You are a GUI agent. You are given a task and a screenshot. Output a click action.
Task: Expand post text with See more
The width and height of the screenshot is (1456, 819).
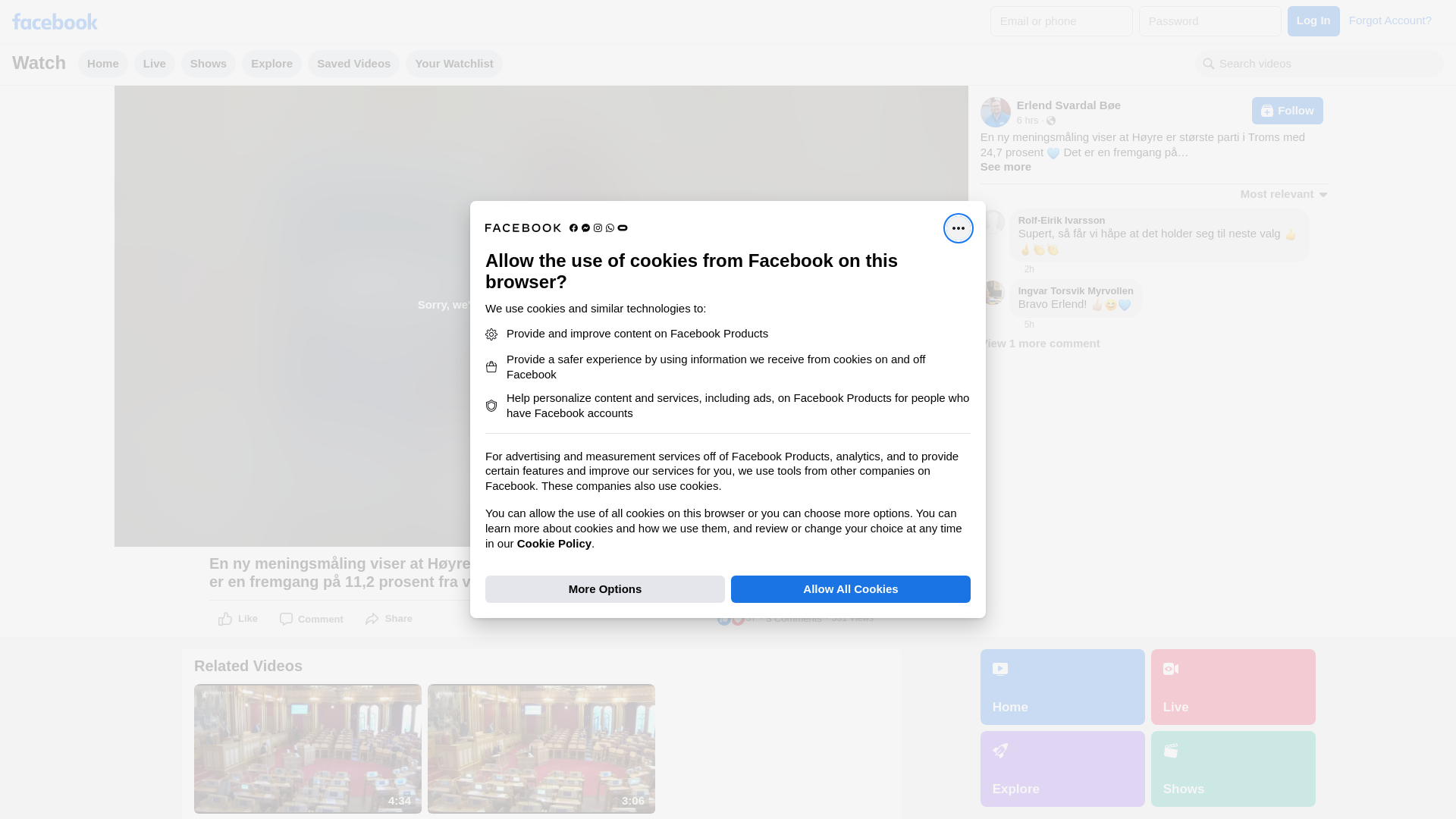pyautogui.click(x=1005, y=167)
